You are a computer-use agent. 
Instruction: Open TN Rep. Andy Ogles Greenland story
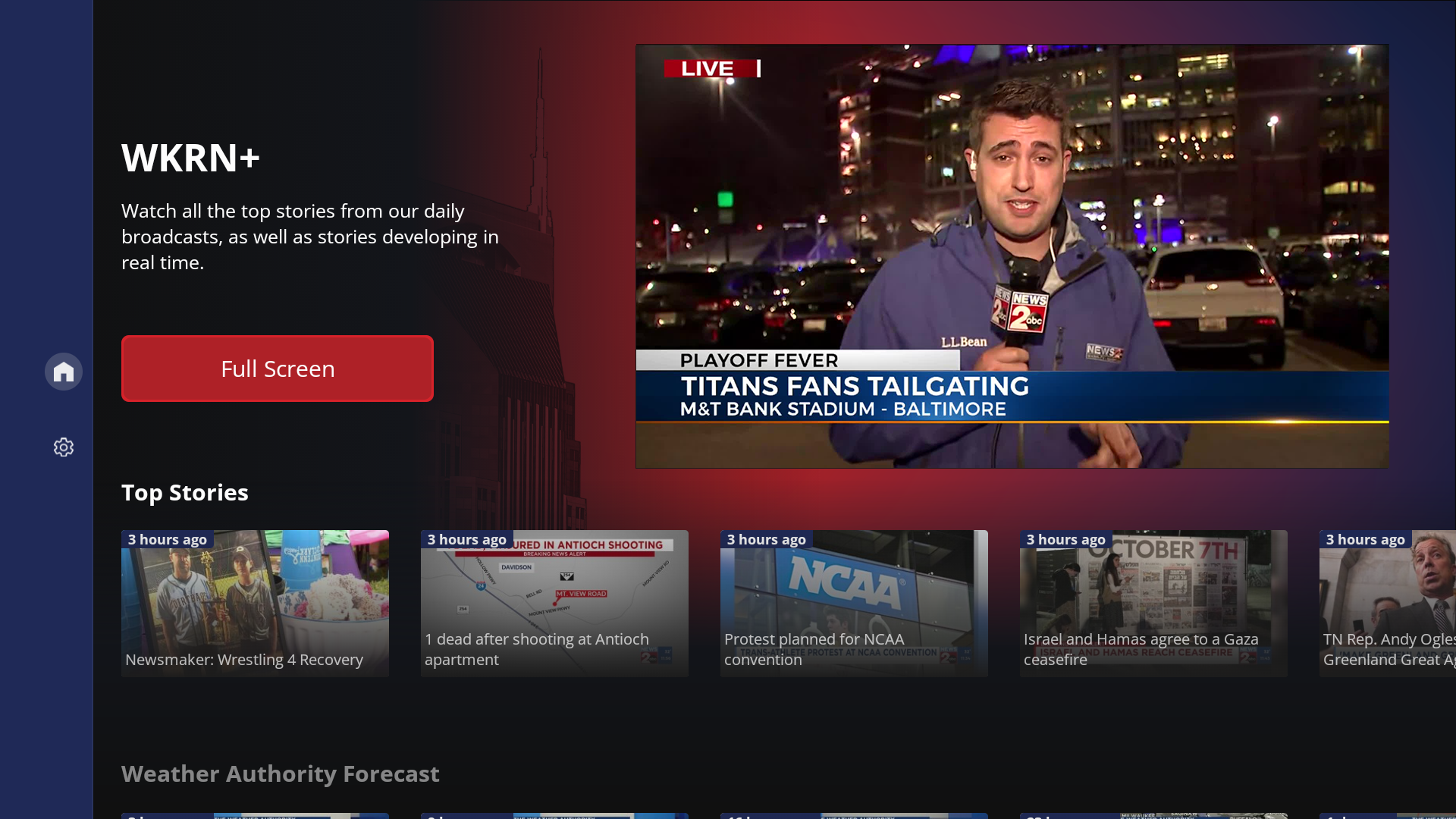point(1388,604)
